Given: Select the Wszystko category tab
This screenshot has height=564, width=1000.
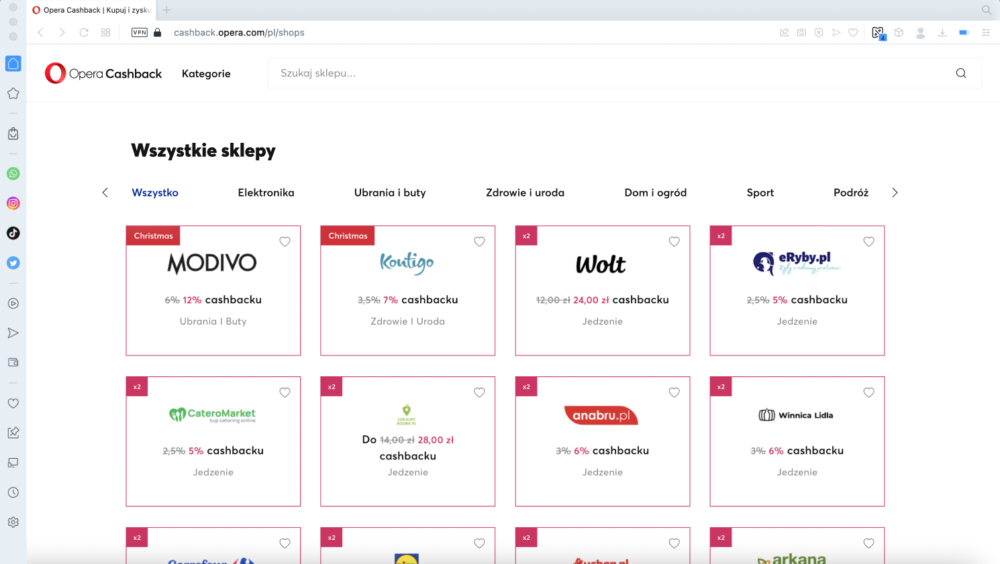Looking at the screenshot, I should coord(155,193).
